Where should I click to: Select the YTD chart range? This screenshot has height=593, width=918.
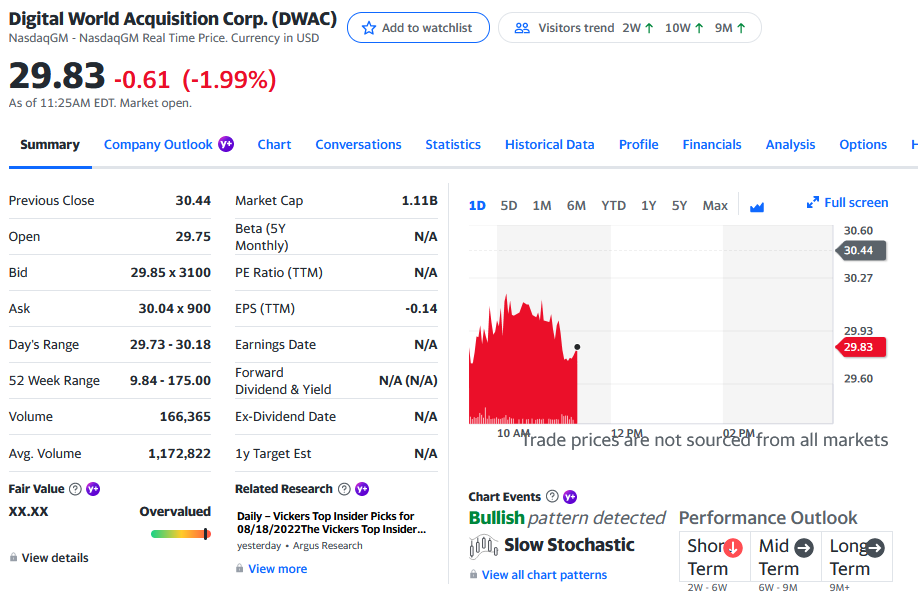point(614,205)
